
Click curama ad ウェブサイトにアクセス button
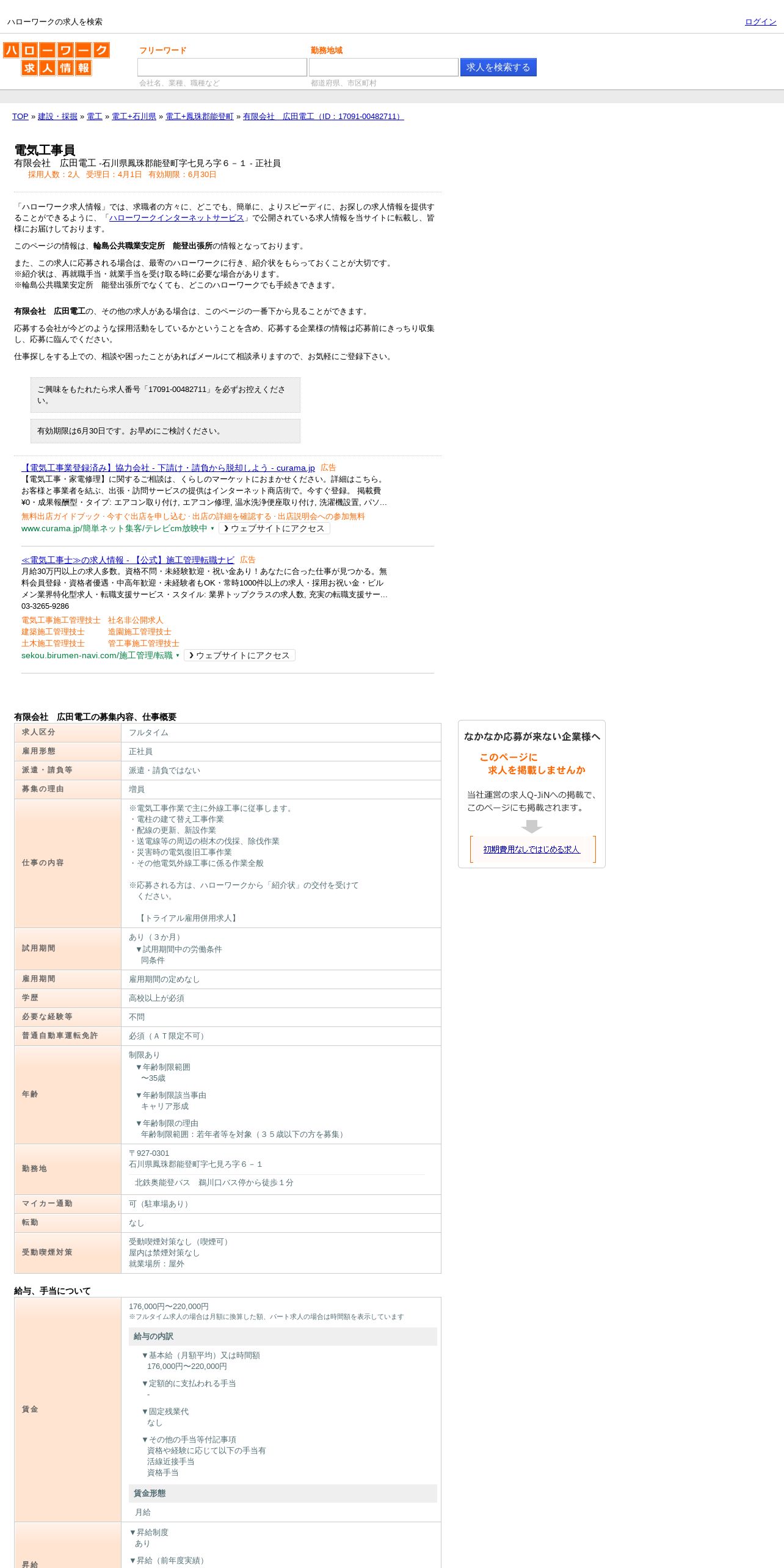coord(274,528)
